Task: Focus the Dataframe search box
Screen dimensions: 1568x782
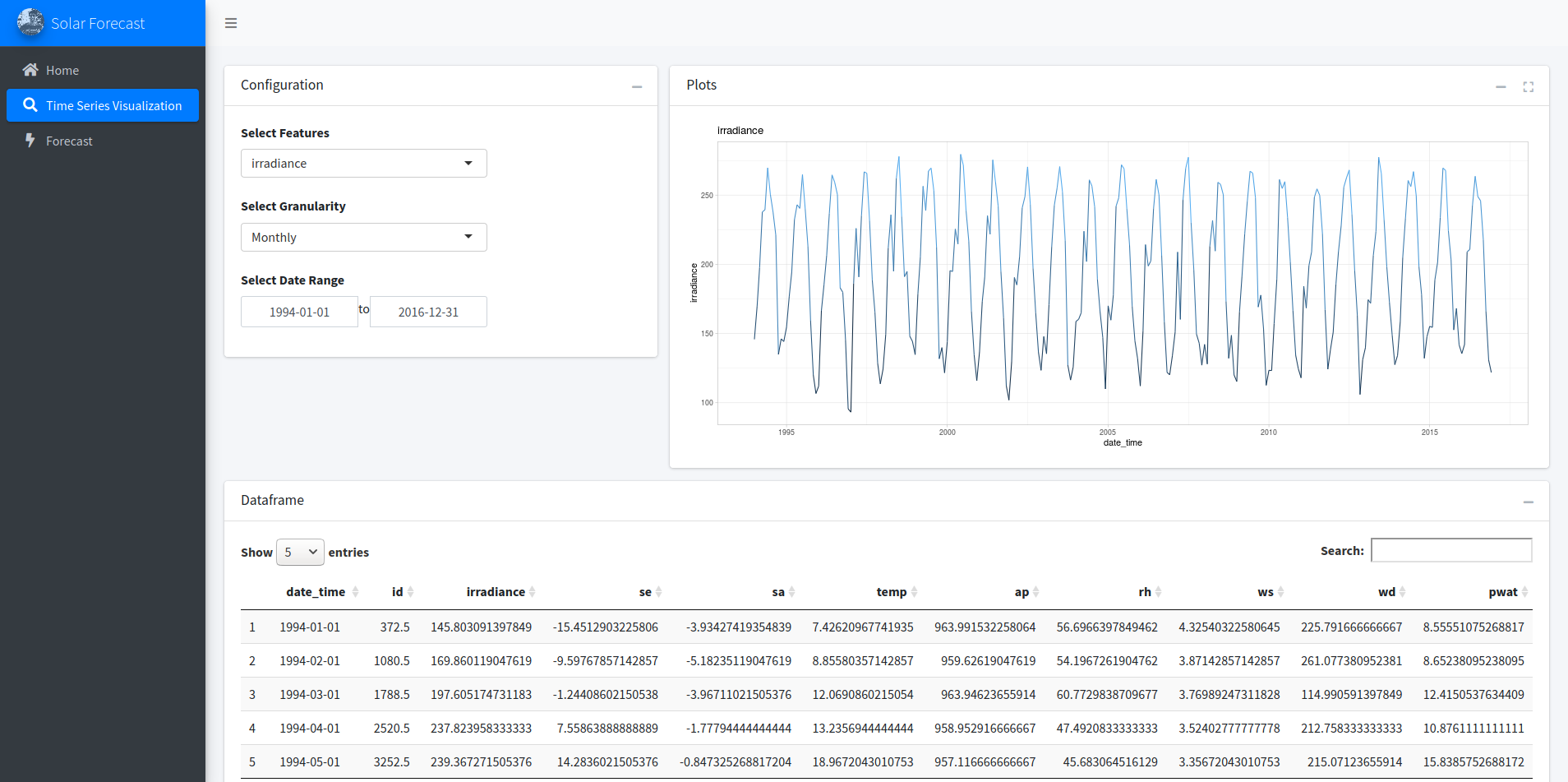Action: (1451, 550)
